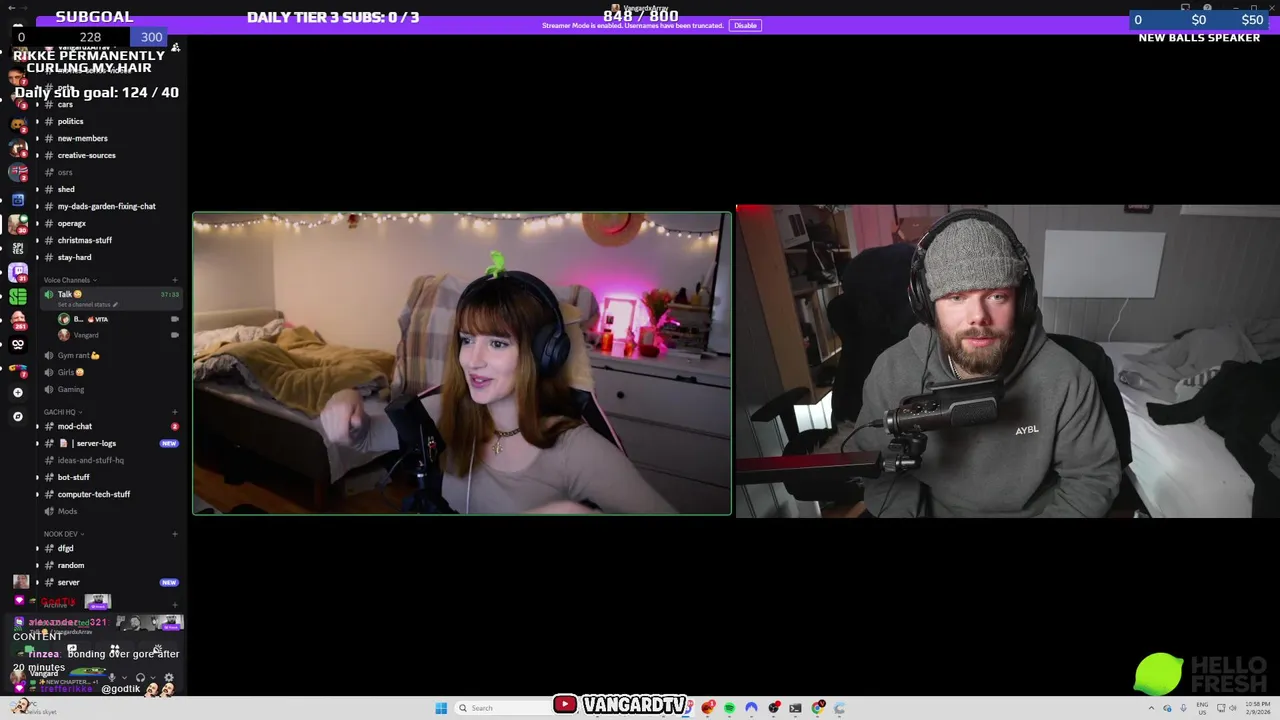This screenshot has height=720, width=1280.
Task: Open the computer-tech-stuff channel
Action: point(93,494)
